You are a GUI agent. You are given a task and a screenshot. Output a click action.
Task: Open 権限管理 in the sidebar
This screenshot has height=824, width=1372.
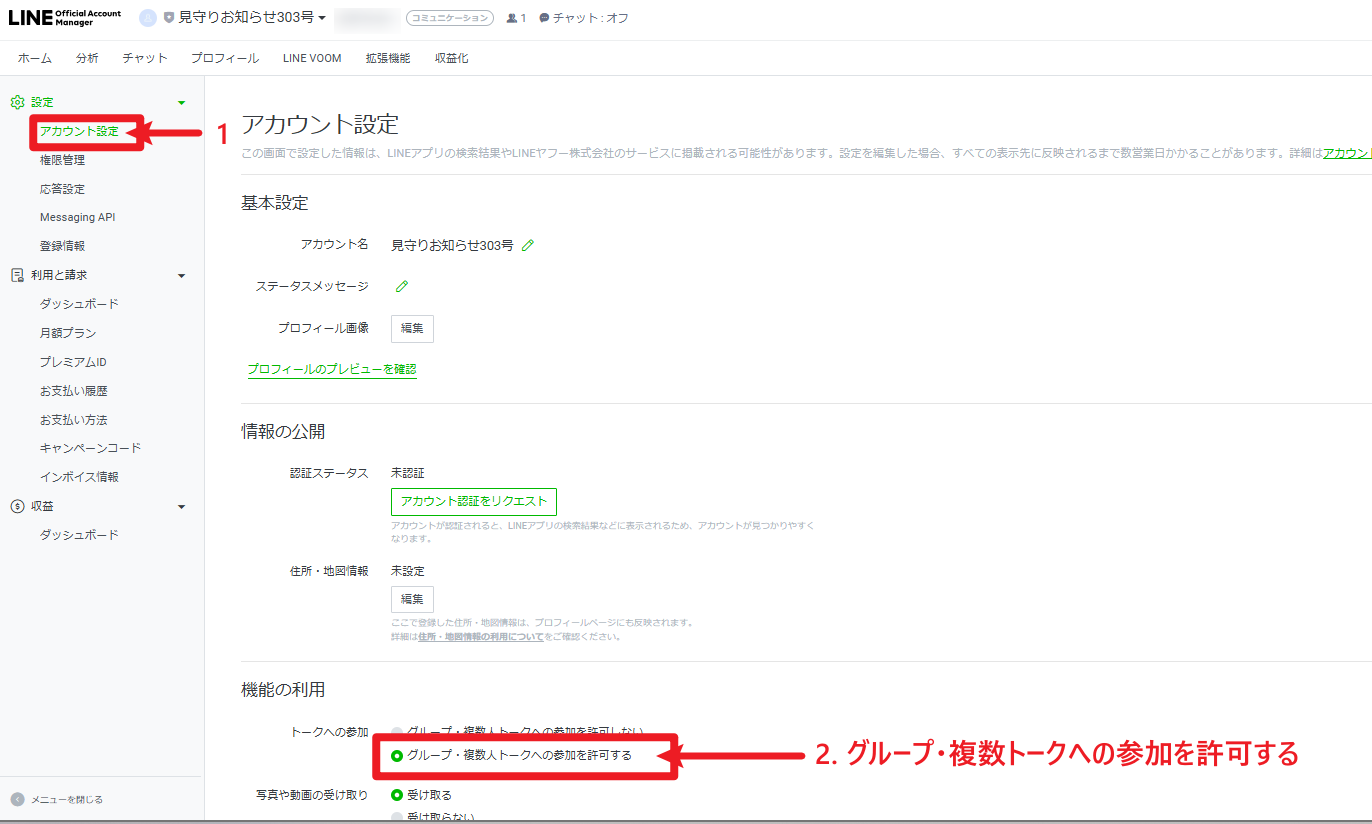[62, 160]
